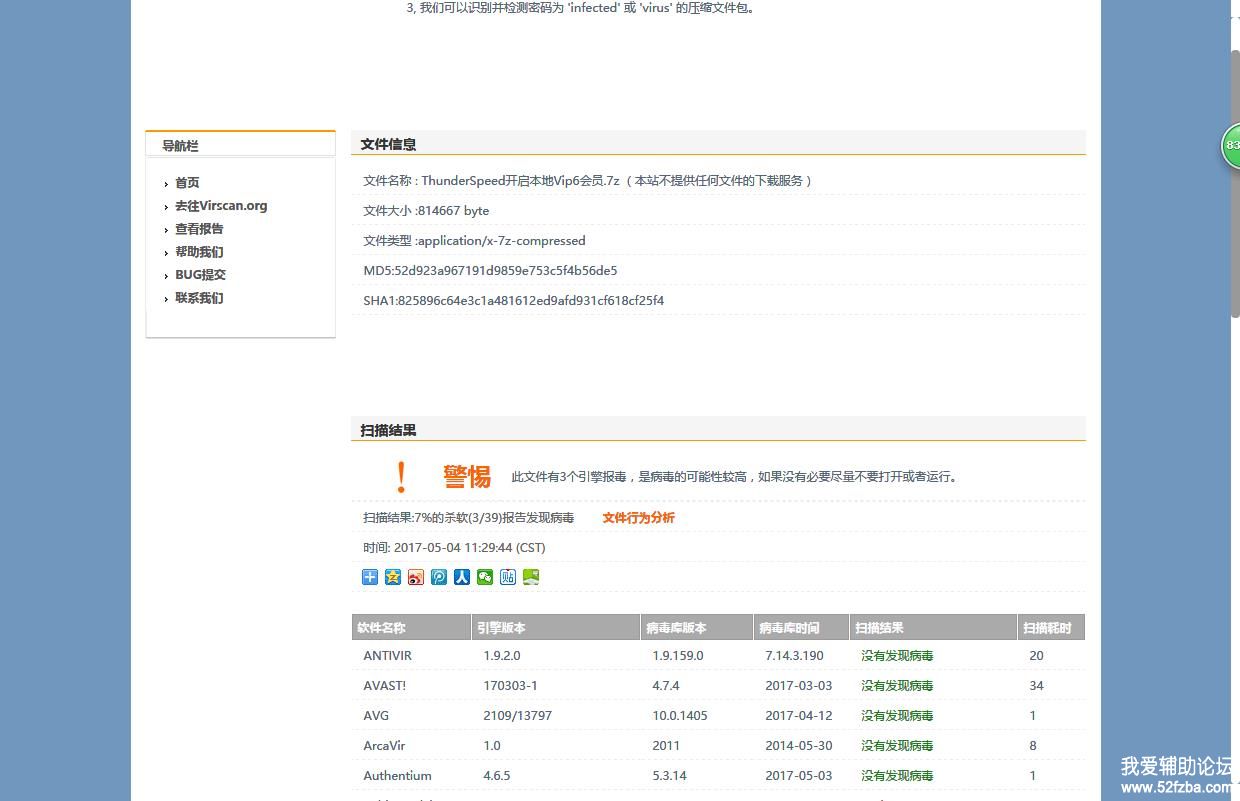Click the 7% (3/39) scan result summary
The width and height of the screenshot is (1240, 801).
[468, 518]
